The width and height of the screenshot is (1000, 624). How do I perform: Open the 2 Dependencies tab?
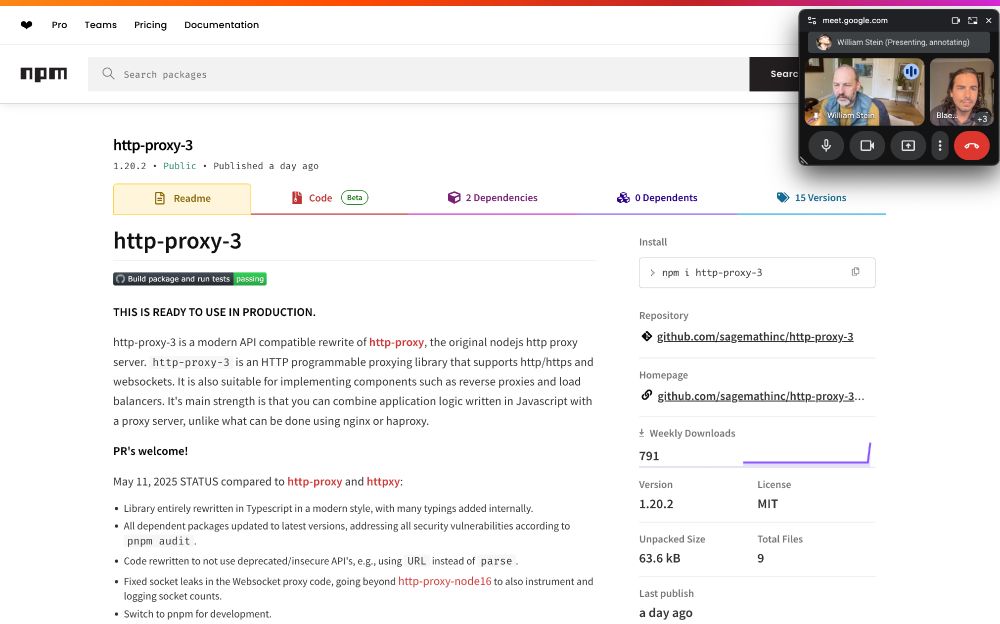coord(492,198)
